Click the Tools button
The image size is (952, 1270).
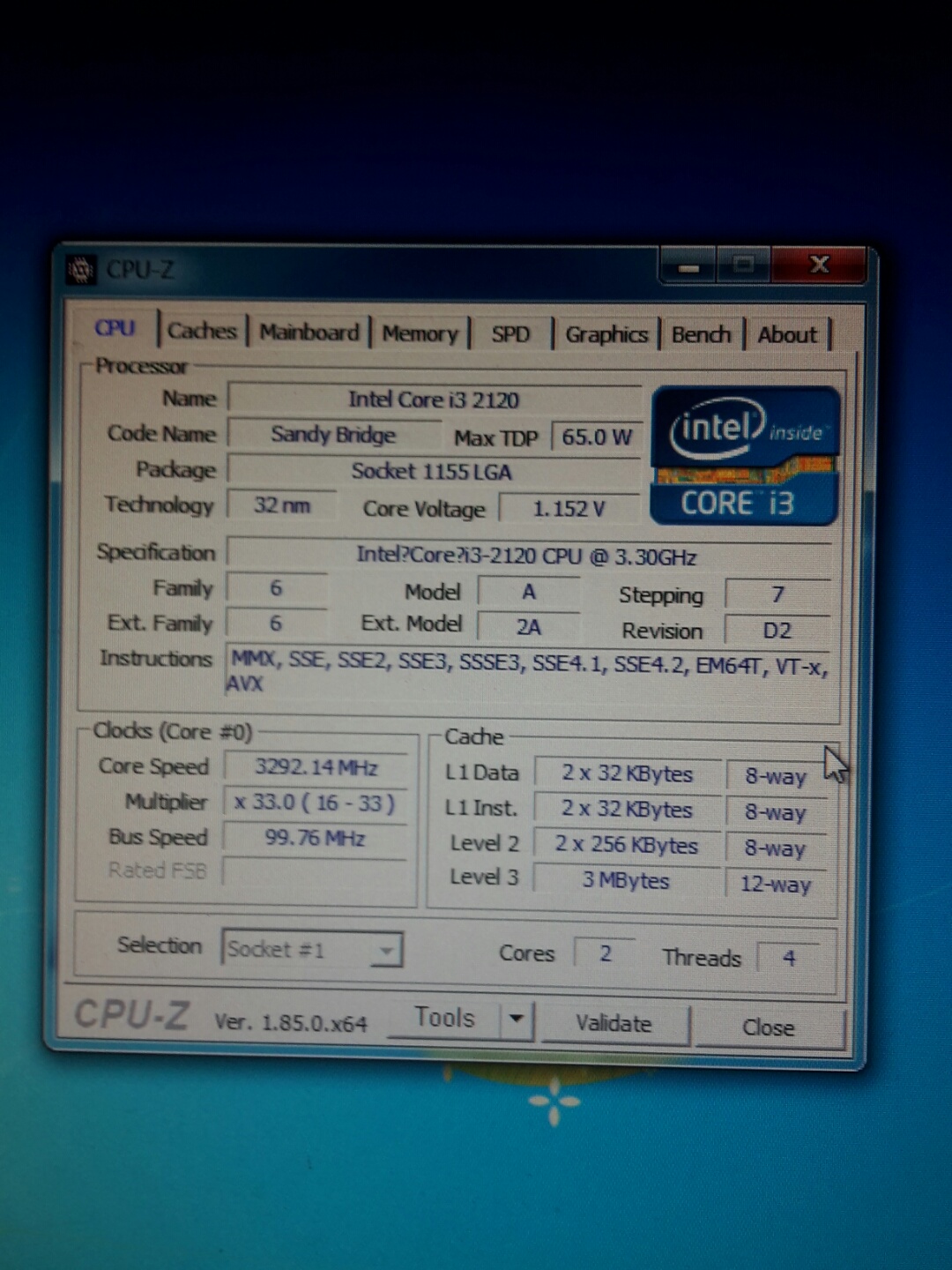[445, 1019]
